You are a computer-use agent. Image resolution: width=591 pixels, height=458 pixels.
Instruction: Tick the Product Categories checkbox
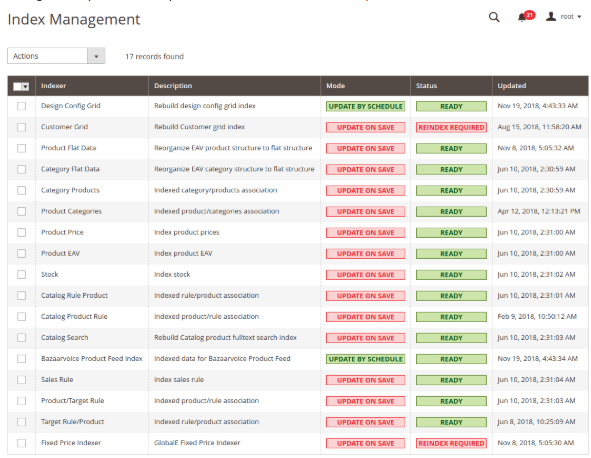[x=21, y=211]
